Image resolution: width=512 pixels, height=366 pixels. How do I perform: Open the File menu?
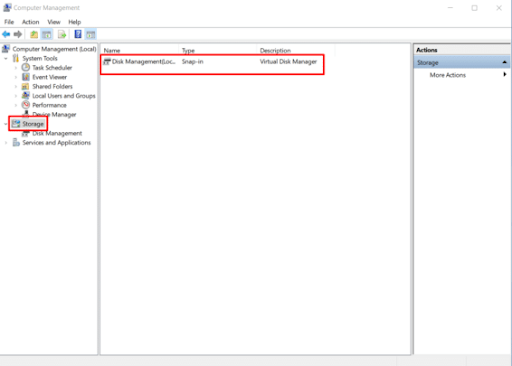pos(9,22)
